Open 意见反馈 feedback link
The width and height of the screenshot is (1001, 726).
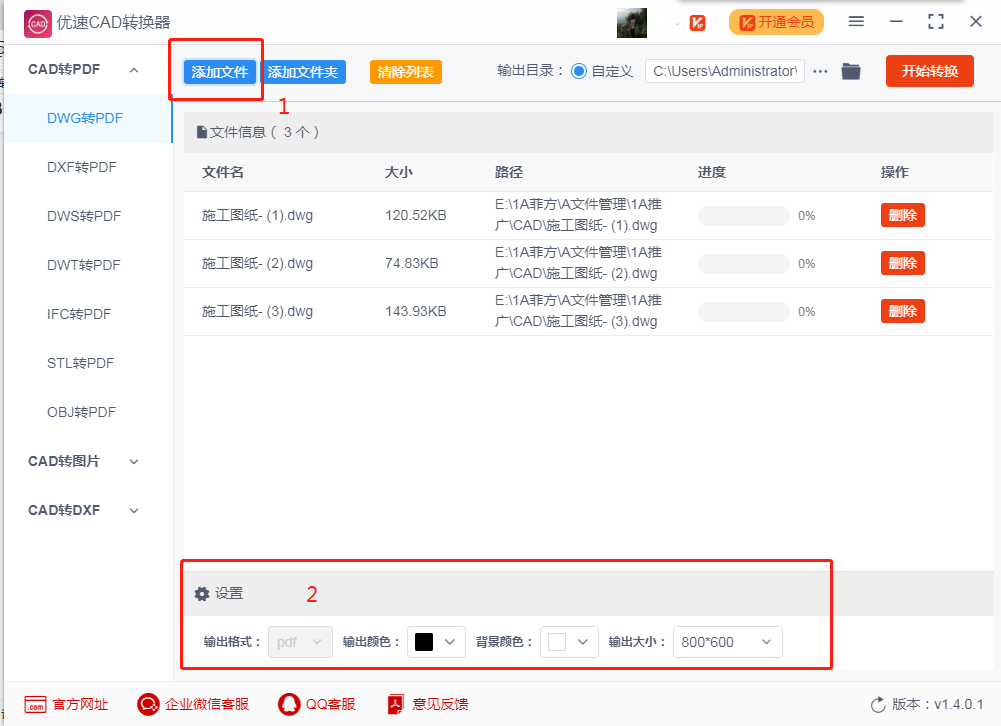point(440,704)
